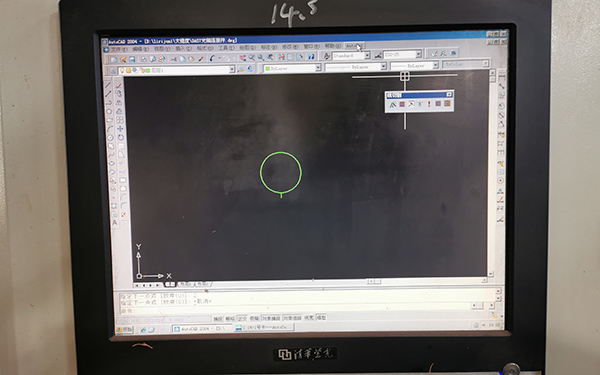The image size is (600, 375).
Task: Open the Standard text style dropdown
Action: pyautogui.click(x=351, y=56)
